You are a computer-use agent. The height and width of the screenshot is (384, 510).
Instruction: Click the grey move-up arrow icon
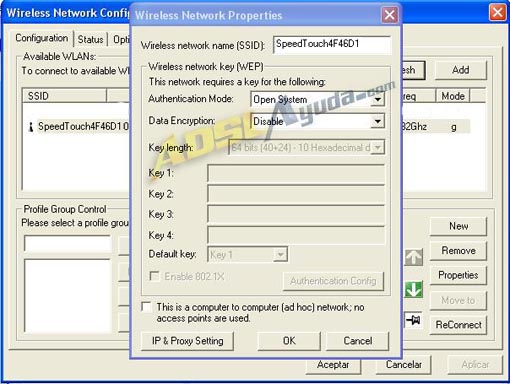tap(414, 257)
